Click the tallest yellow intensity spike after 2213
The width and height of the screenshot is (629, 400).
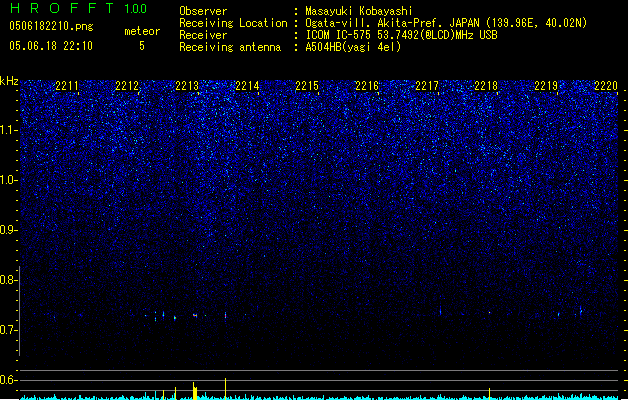click(x=225, y=388)
